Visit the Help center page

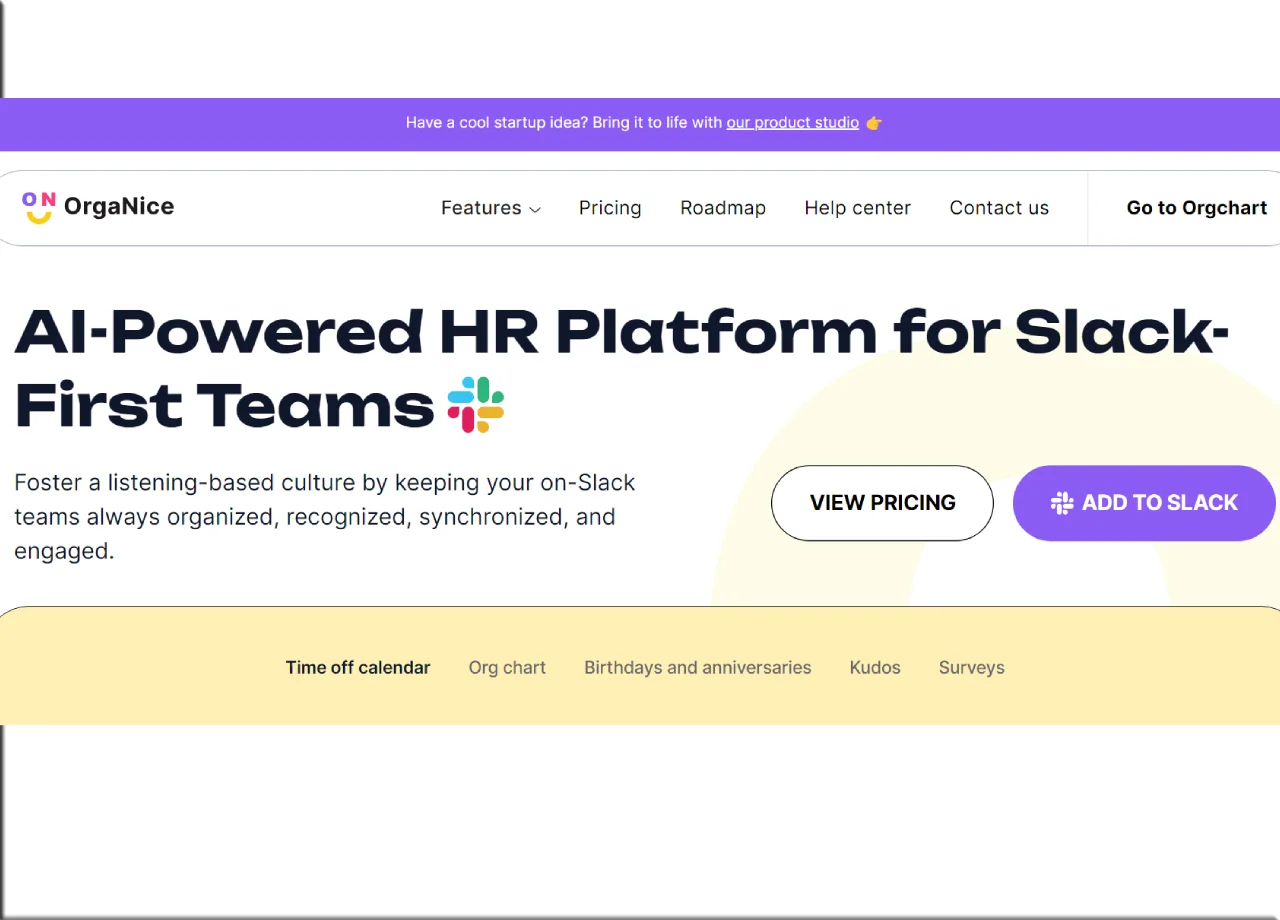tap(857, 208)
